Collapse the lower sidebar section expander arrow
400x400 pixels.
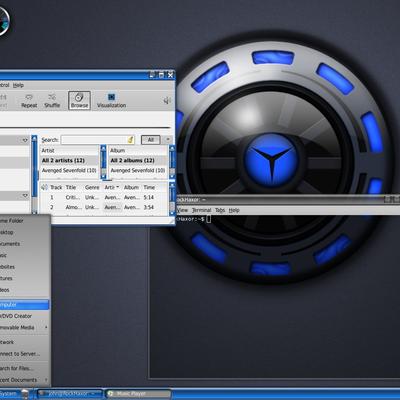click(x=25, y=196)
